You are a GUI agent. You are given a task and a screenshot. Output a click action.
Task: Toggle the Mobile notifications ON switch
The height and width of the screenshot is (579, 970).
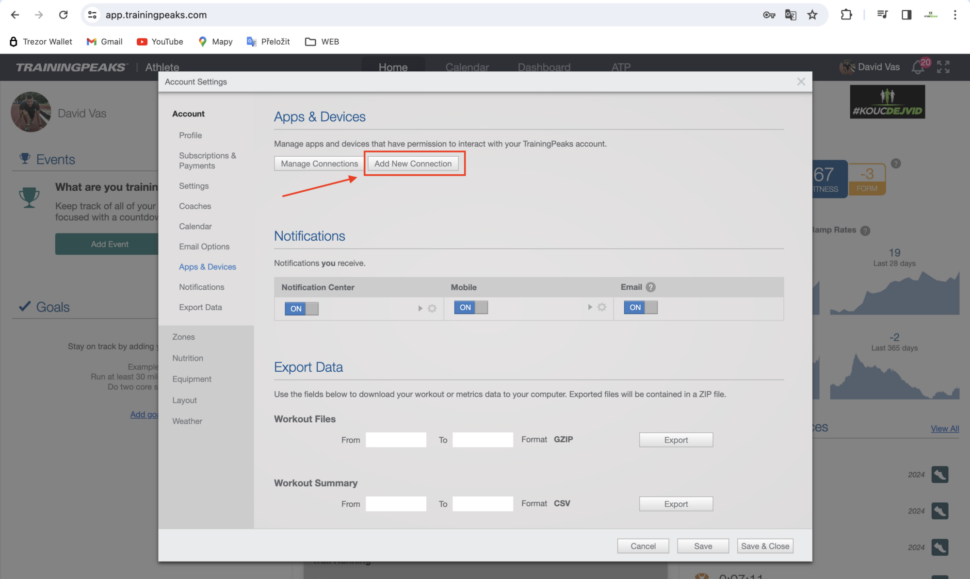click(x=471, y=307)
